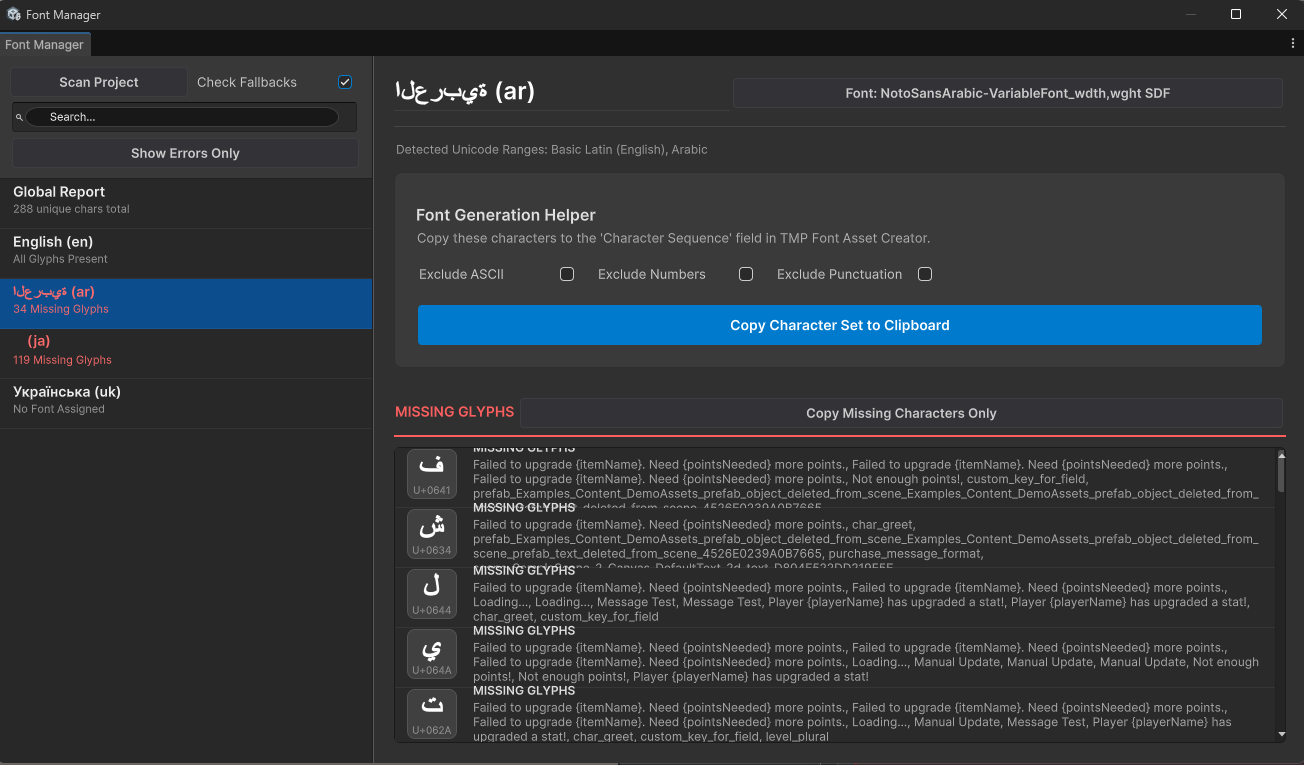Image resolution: width=1304 pixels, height=765 pixels.
Task: Click Copy Missing Characters Only
Action: [901, 413]
